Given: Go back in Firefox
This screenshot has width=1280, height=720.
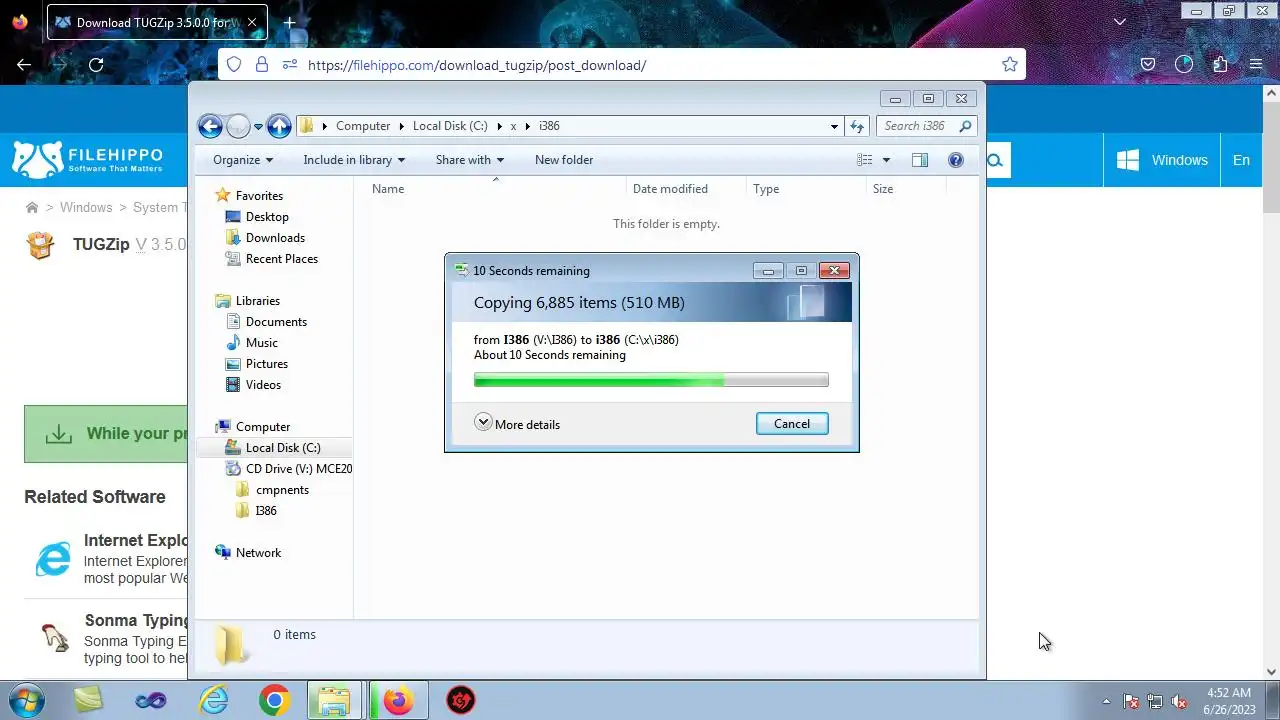Looking at the screenshot, I should coord(24,65).
